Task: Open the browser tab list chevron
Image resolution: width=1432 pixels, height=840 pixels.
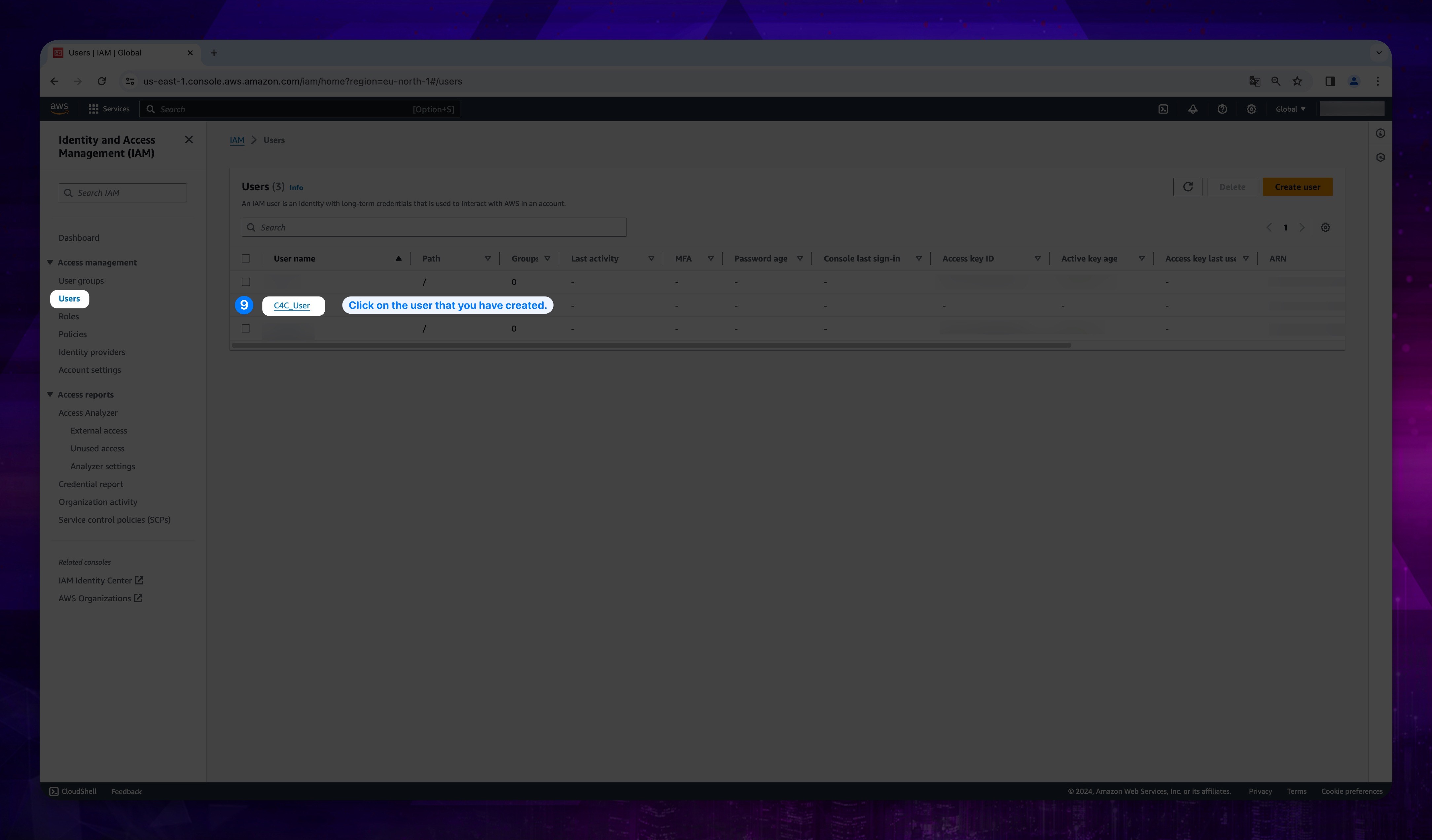Action: (1378, 53)
